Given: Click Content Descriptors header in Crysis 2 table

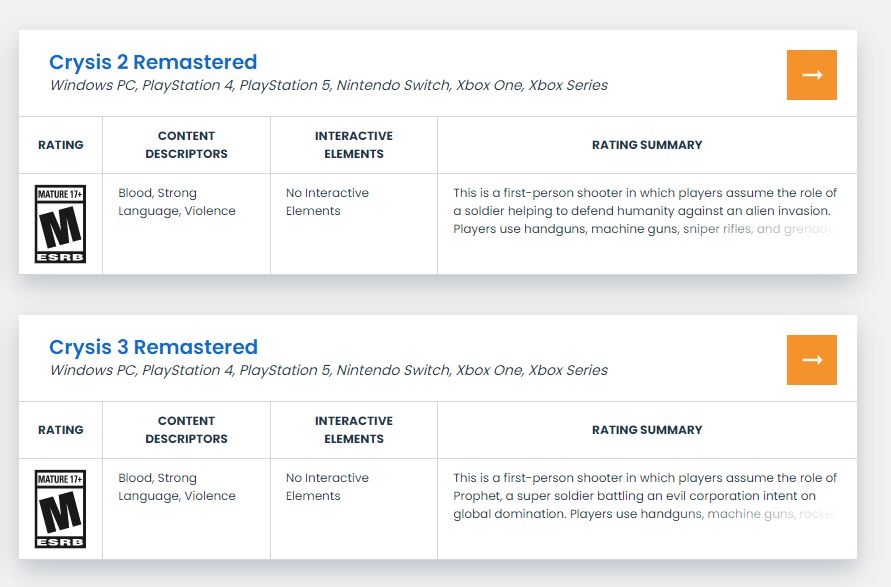Looking at the screenshot, I should pos(186,145).
